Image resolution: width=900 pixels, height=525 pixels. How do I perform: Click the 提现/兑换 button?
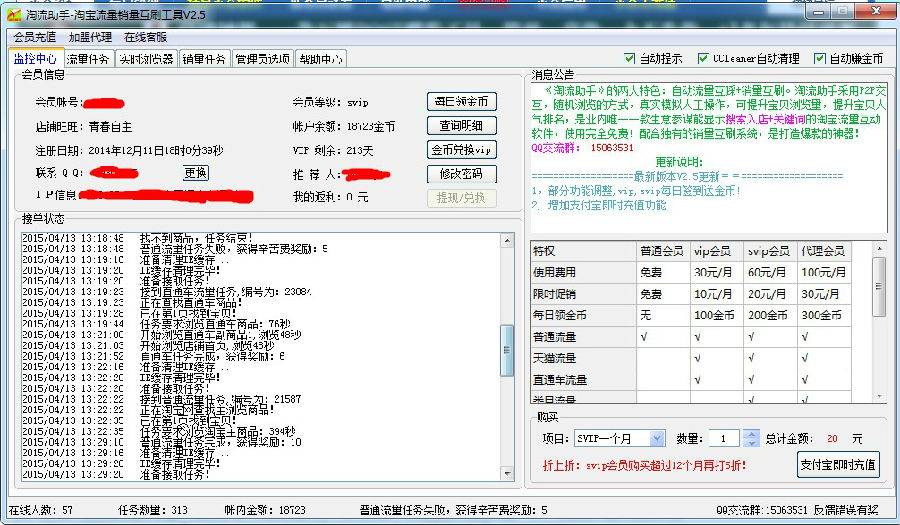461,198
